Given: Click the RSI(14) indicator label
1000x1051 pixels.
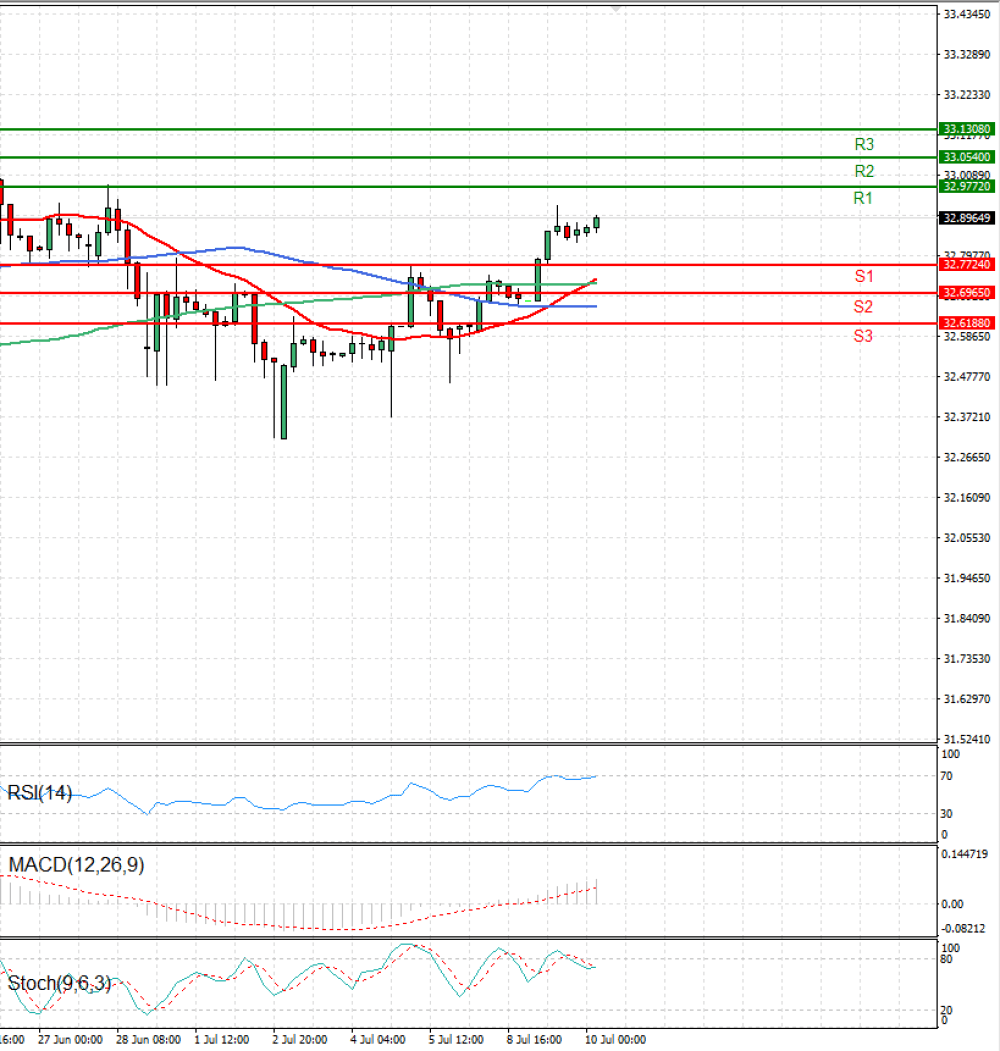Looking at the screenshot, I should 40,793.
